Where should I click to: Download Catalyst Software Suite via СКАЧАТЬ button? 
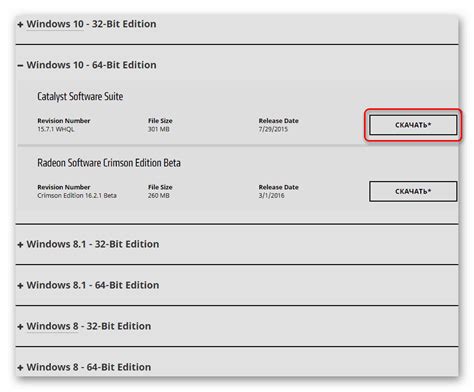(413, 125)
